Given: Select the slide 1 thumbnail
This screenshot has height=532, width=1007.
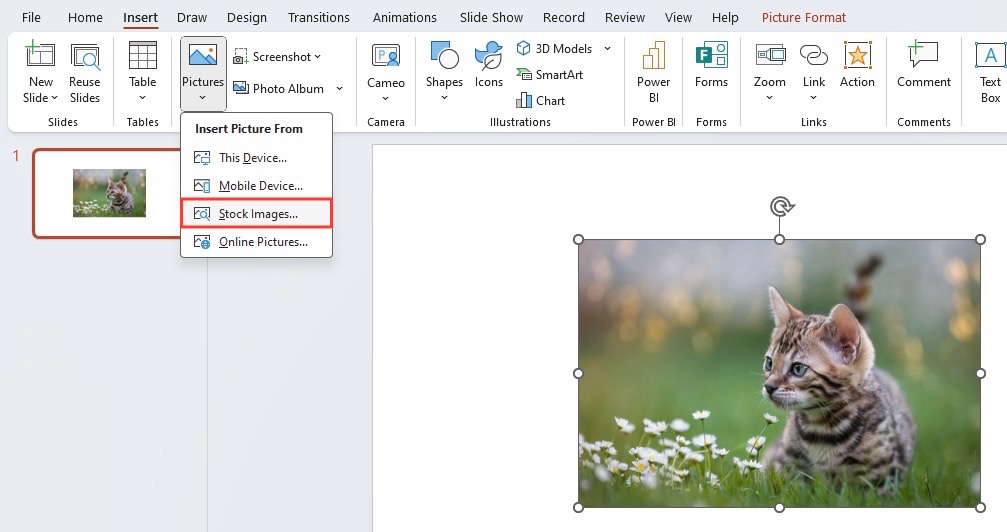Looking at the screenshot, I should click(109, 193).
